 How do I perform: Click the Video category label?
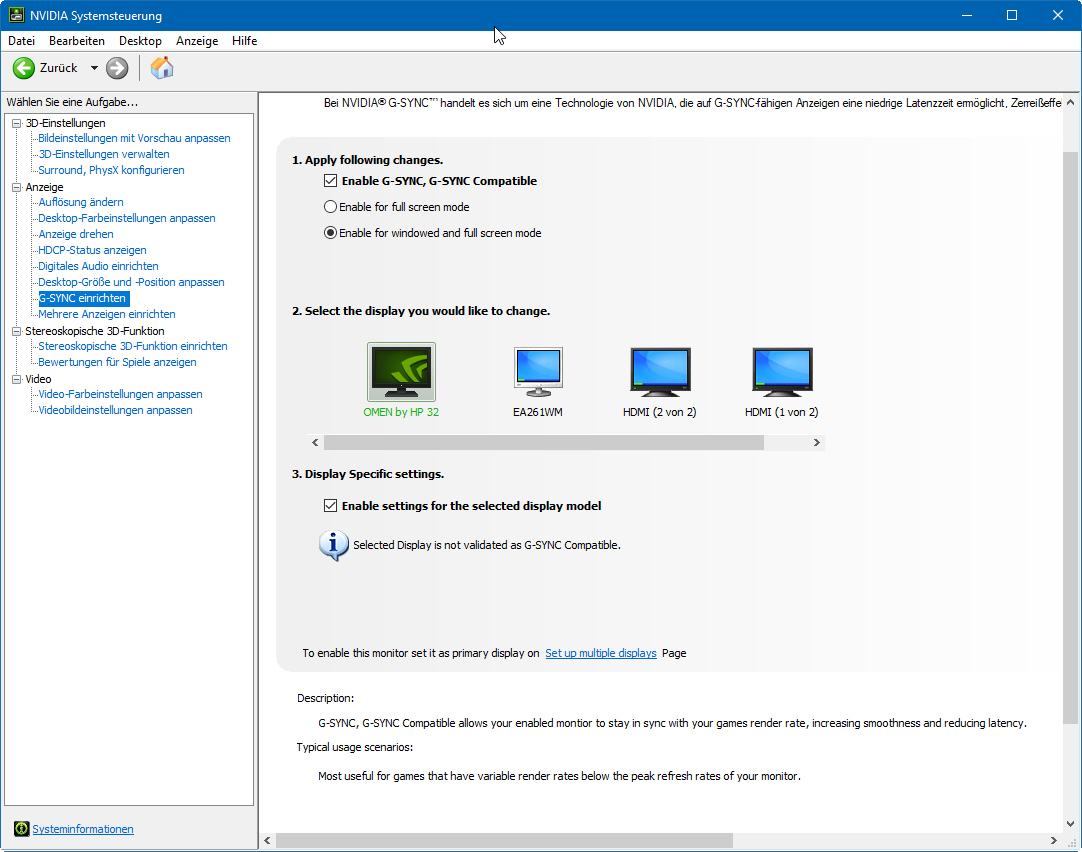(x=38, y=379)
